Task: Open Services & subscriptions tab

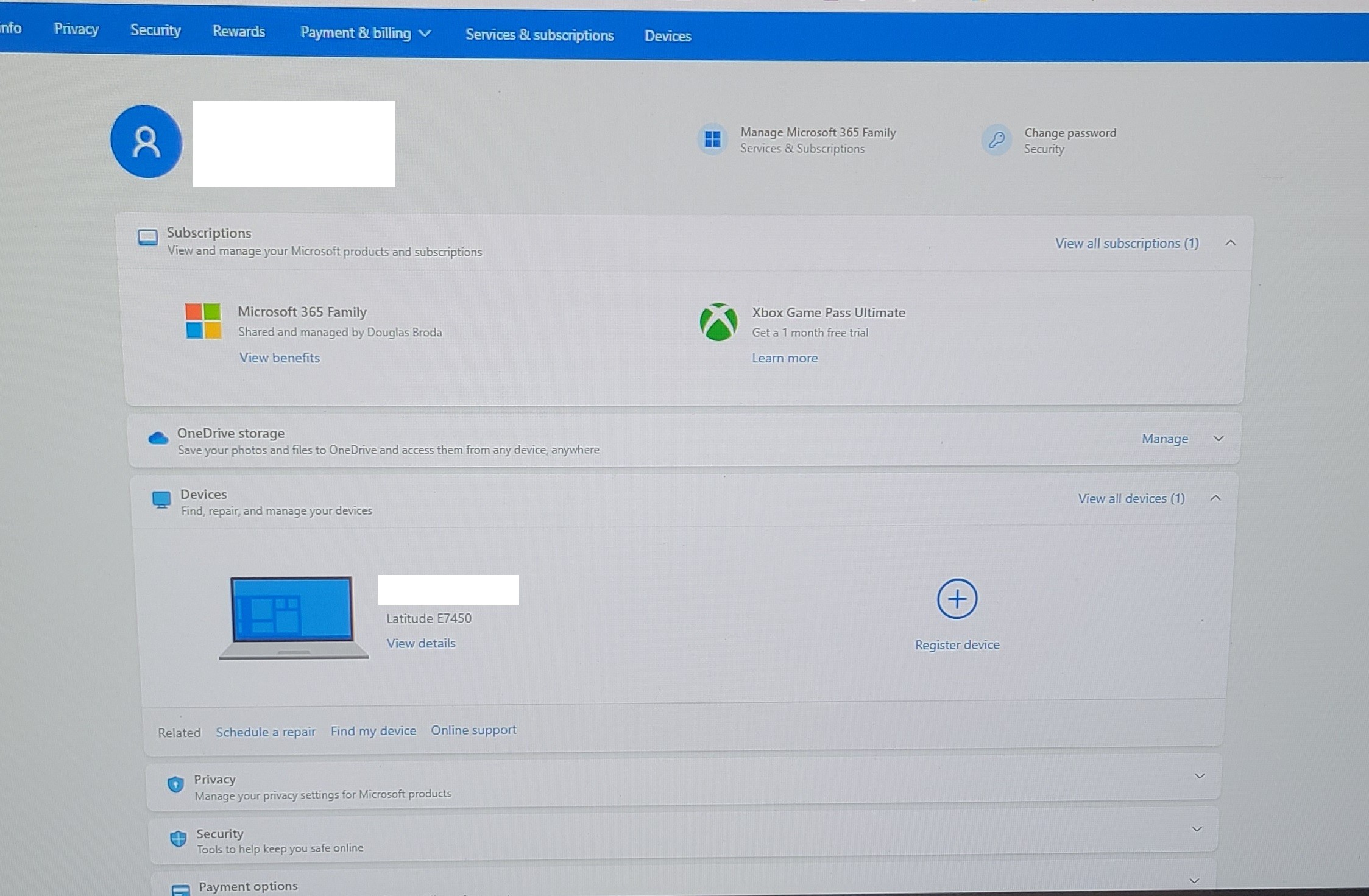Action: click(x=539, y=35)
